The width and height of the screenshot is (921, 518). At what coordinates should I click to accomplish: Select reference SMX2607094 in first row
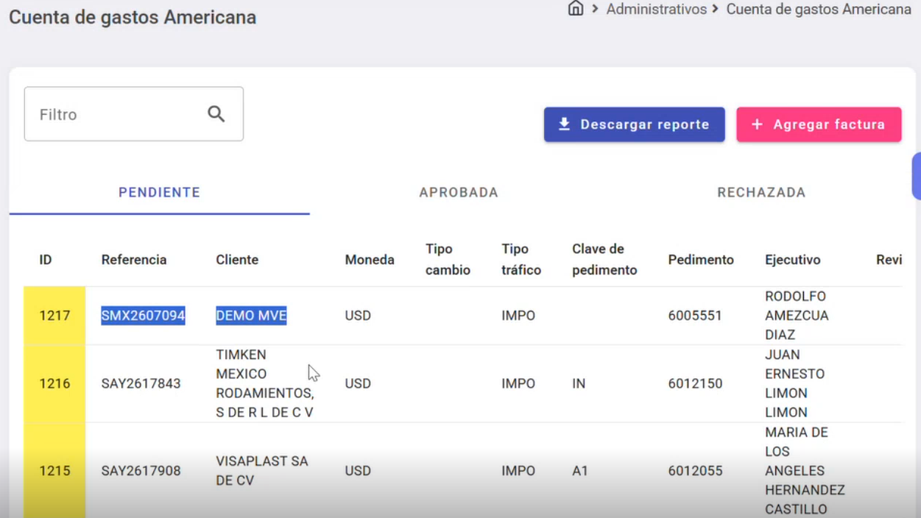coord(143,315)
